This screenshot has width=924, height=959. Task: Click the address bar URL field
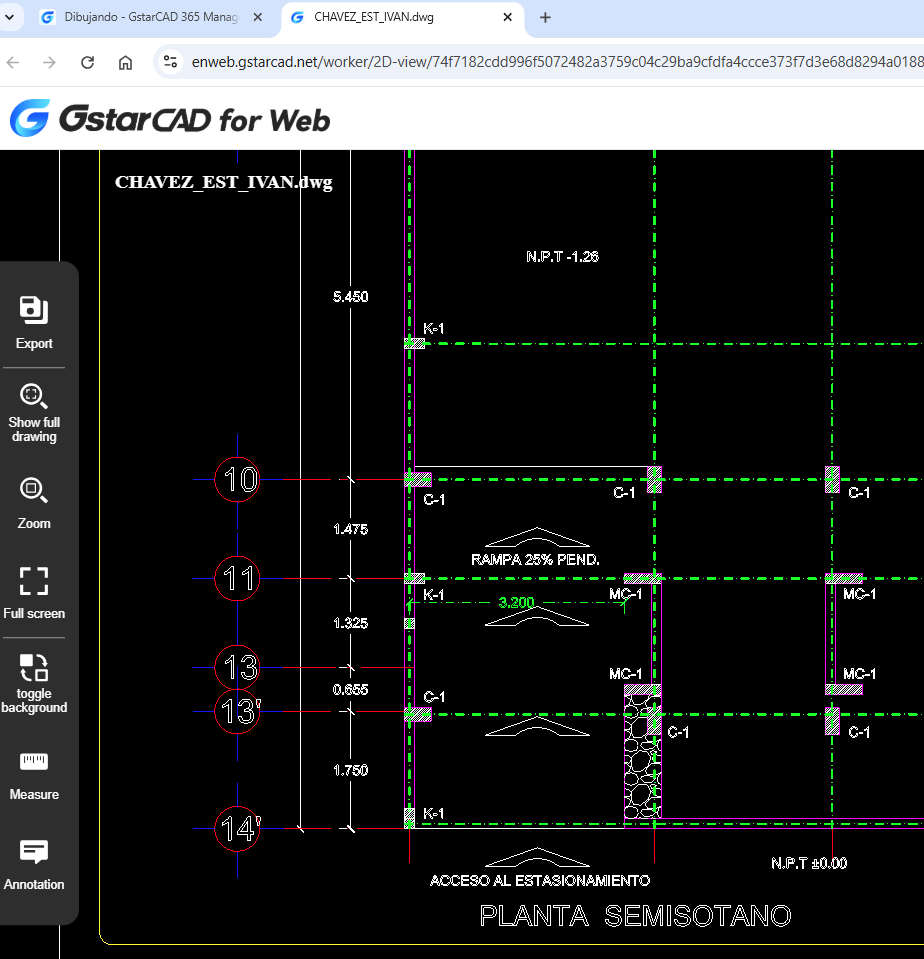pyautogui.click(x=550, y=62)
